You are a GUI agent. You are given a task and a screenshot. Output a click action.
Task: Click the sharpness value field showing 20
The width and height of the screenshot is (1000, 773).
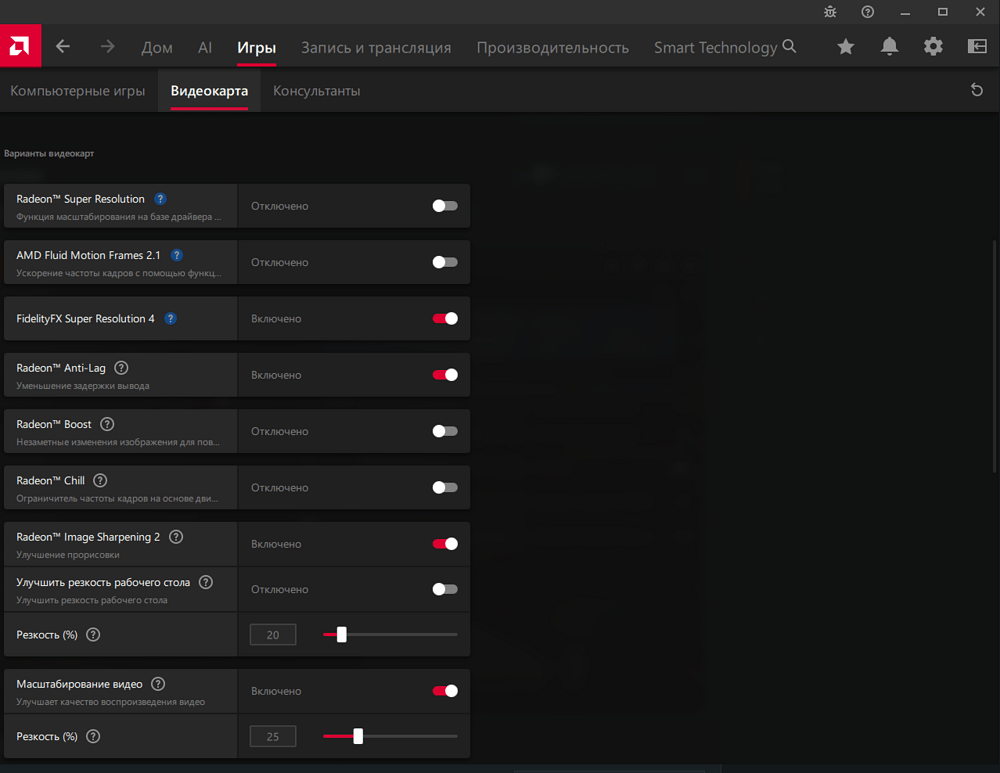273,635
